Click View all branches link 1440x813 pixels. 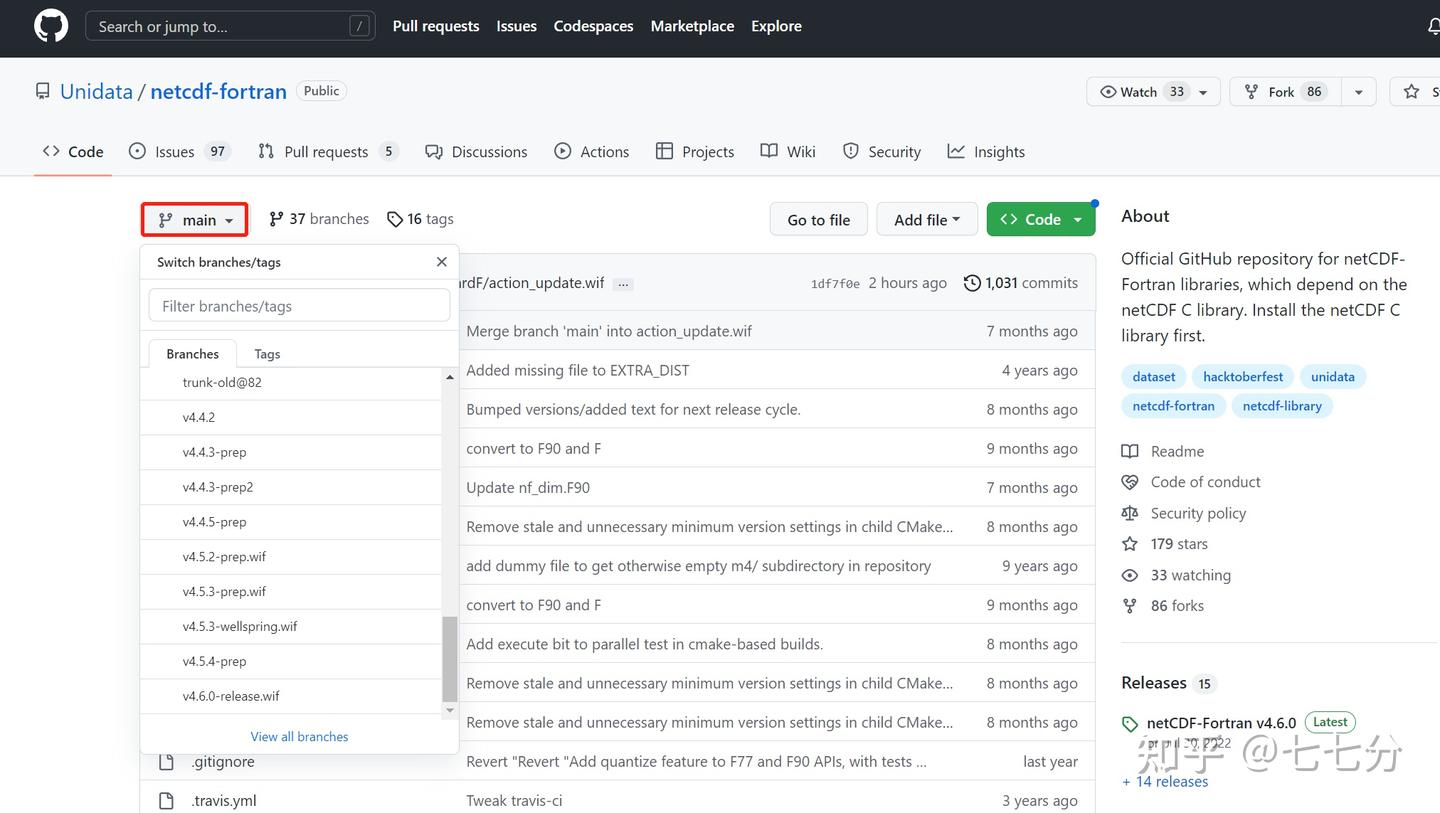pyautogui.click(x=299, y=737)
